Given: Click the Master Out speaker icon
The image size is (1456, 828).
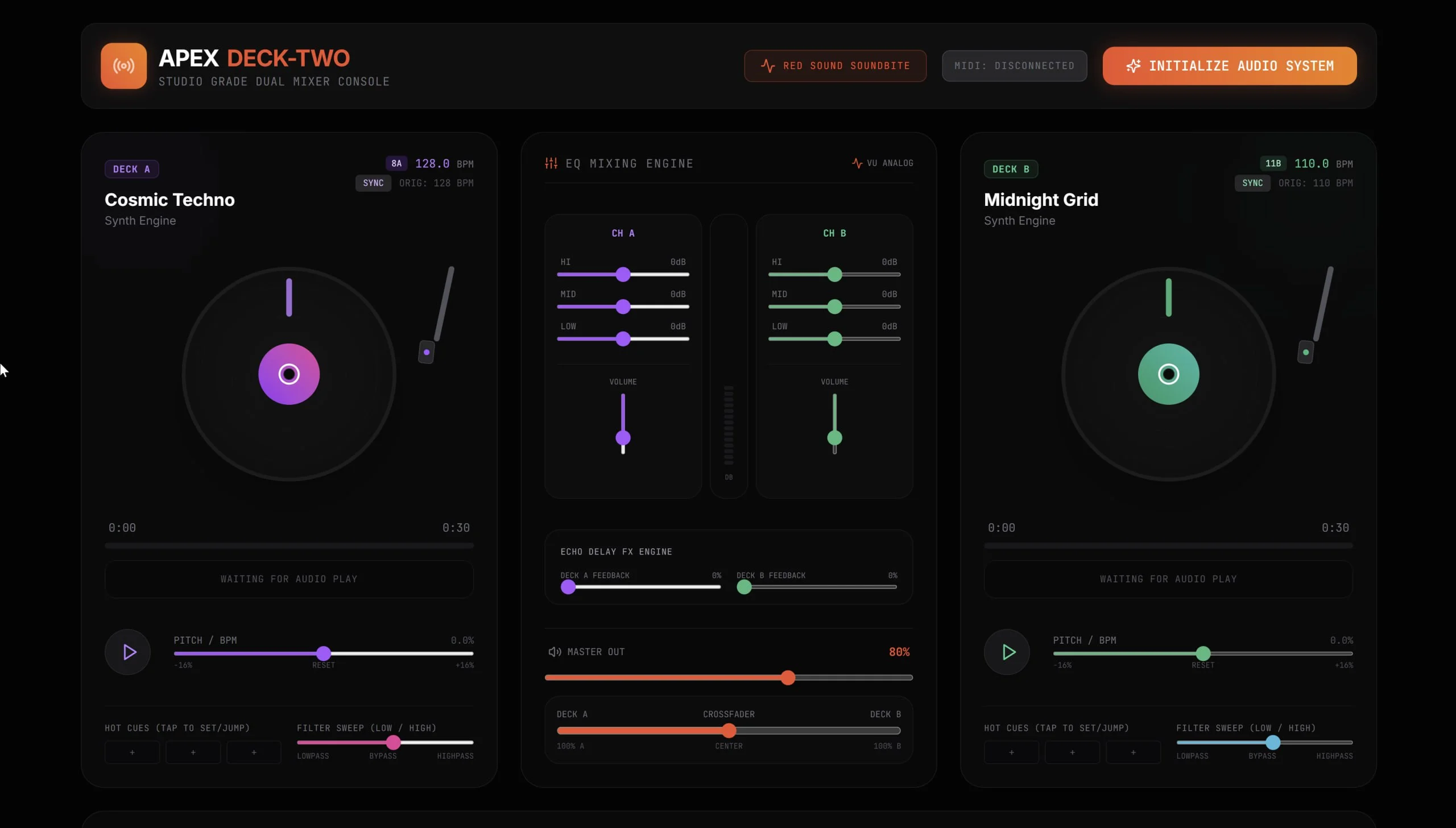Looking at the screenshot, I should point(555,652).
